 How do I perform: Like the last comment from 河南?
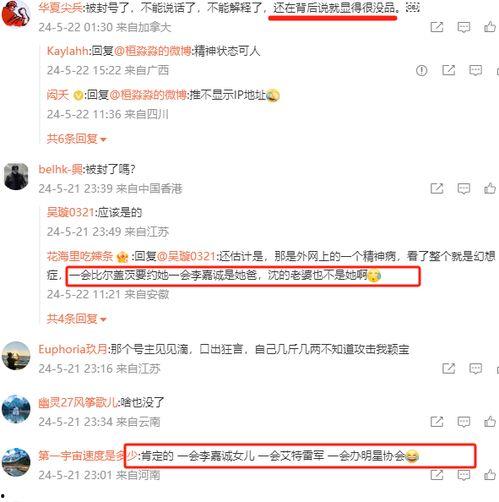click(x=490, y=475)
